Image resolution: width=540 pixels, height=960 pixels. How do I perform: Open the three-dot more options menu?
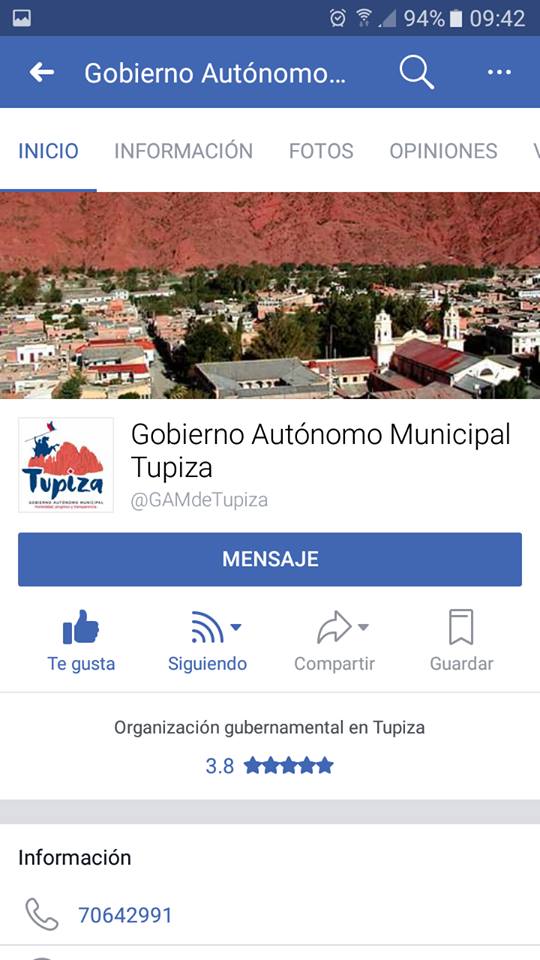pos(499,72)
